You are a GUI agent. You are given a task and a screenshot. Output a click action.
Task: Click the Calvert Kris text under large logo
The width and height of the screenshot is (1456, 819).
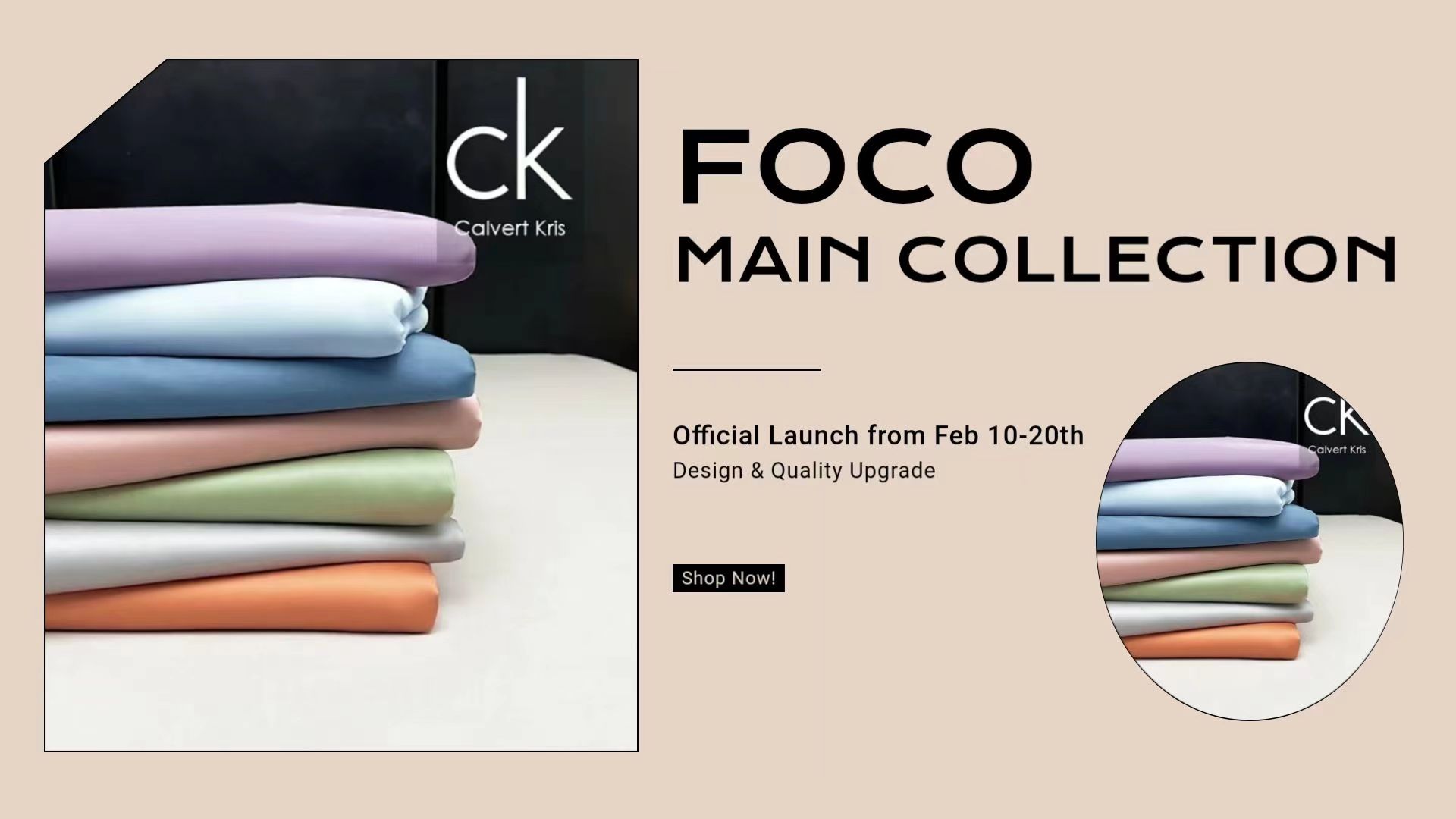tap(510, 228)
